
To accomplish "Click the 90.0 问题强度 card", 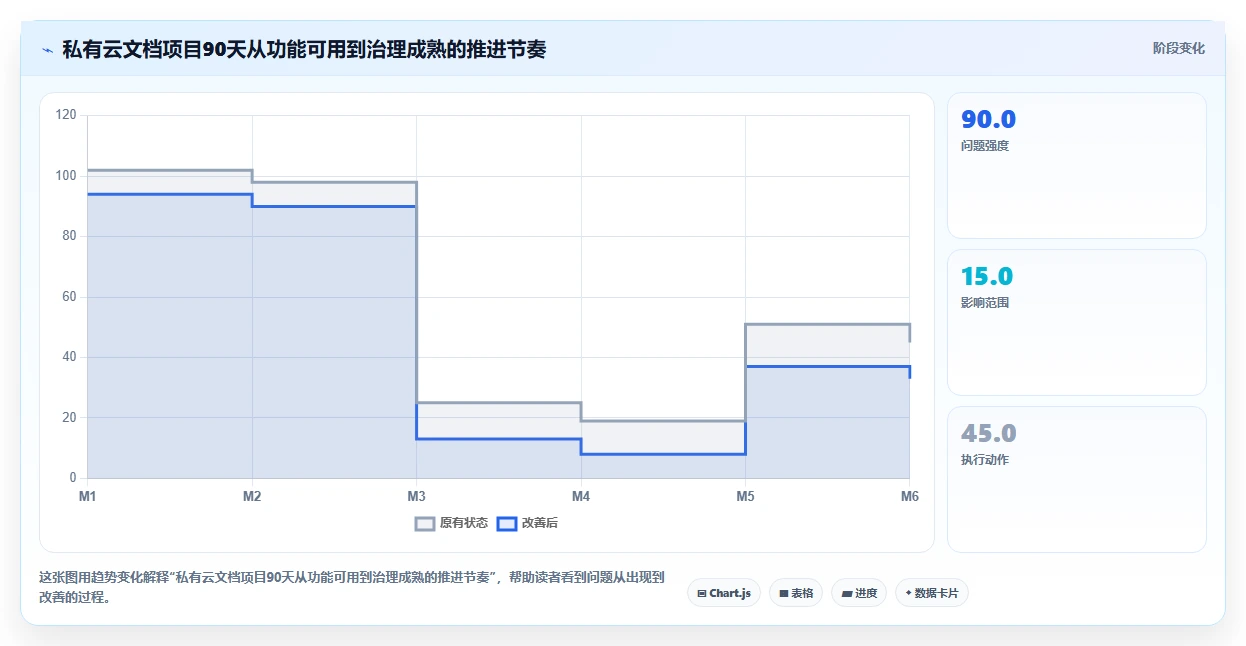I will coord(1077,166).
